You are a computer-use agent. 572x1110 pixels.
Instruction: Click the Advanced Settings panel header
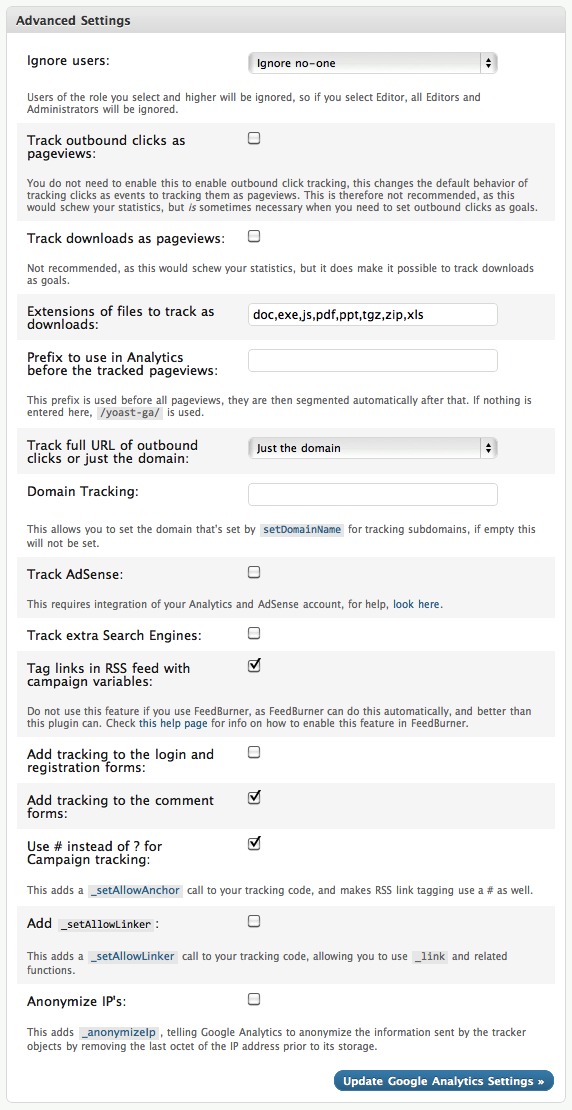pyautogui.click(x=286, y=21)
